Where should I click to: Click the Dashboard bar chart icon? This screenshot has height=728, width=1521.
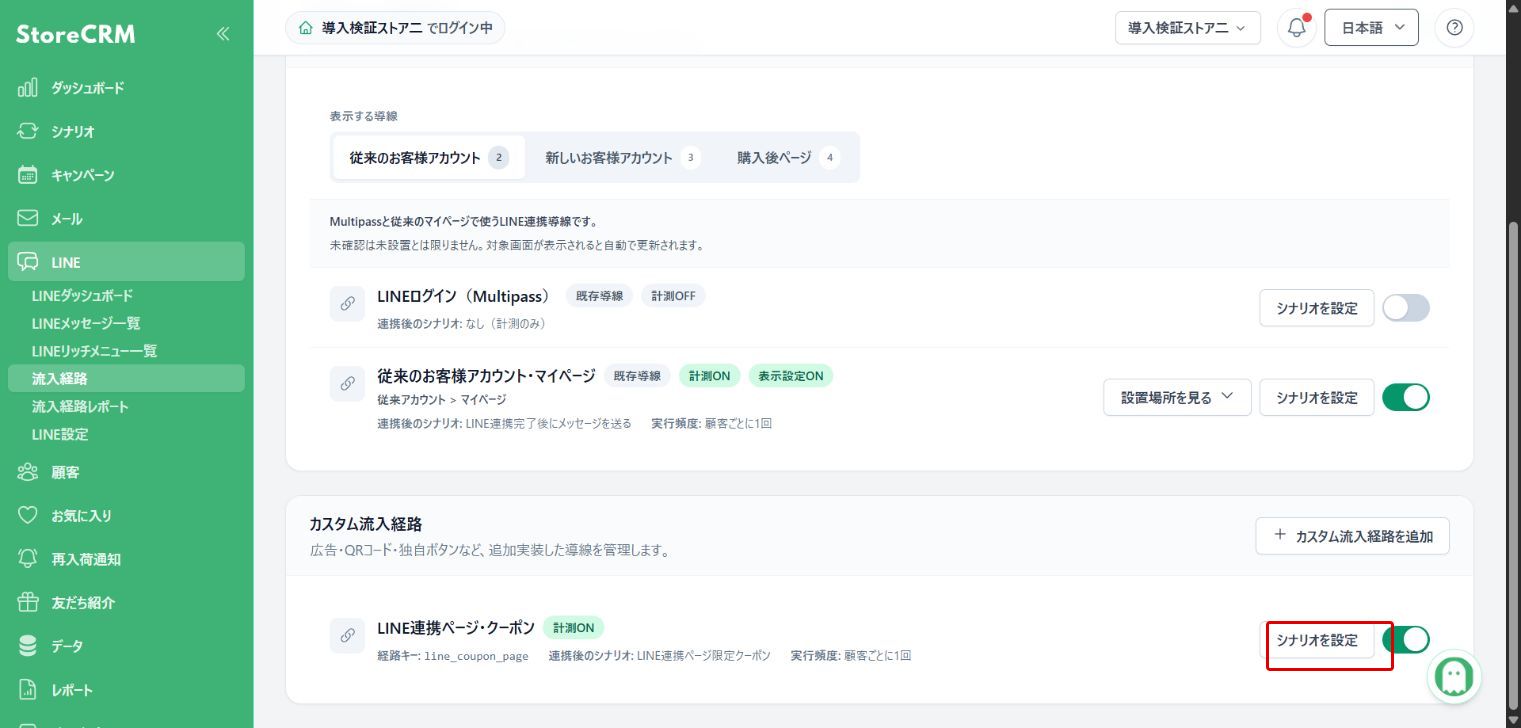(x=28, y=88)
